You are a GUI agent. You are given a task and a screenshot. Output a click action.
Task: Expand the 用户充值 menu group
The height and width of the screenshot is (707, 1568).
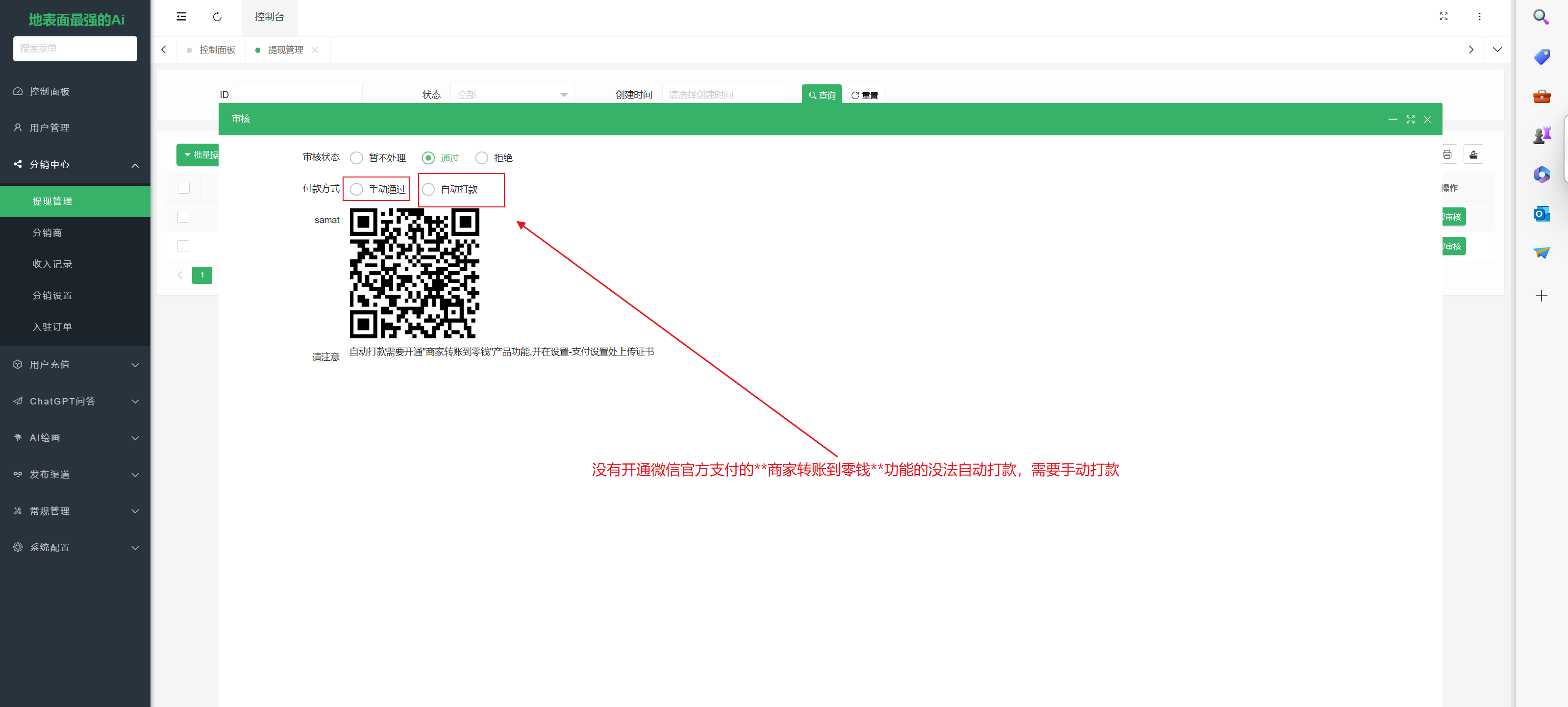point(75,365)
